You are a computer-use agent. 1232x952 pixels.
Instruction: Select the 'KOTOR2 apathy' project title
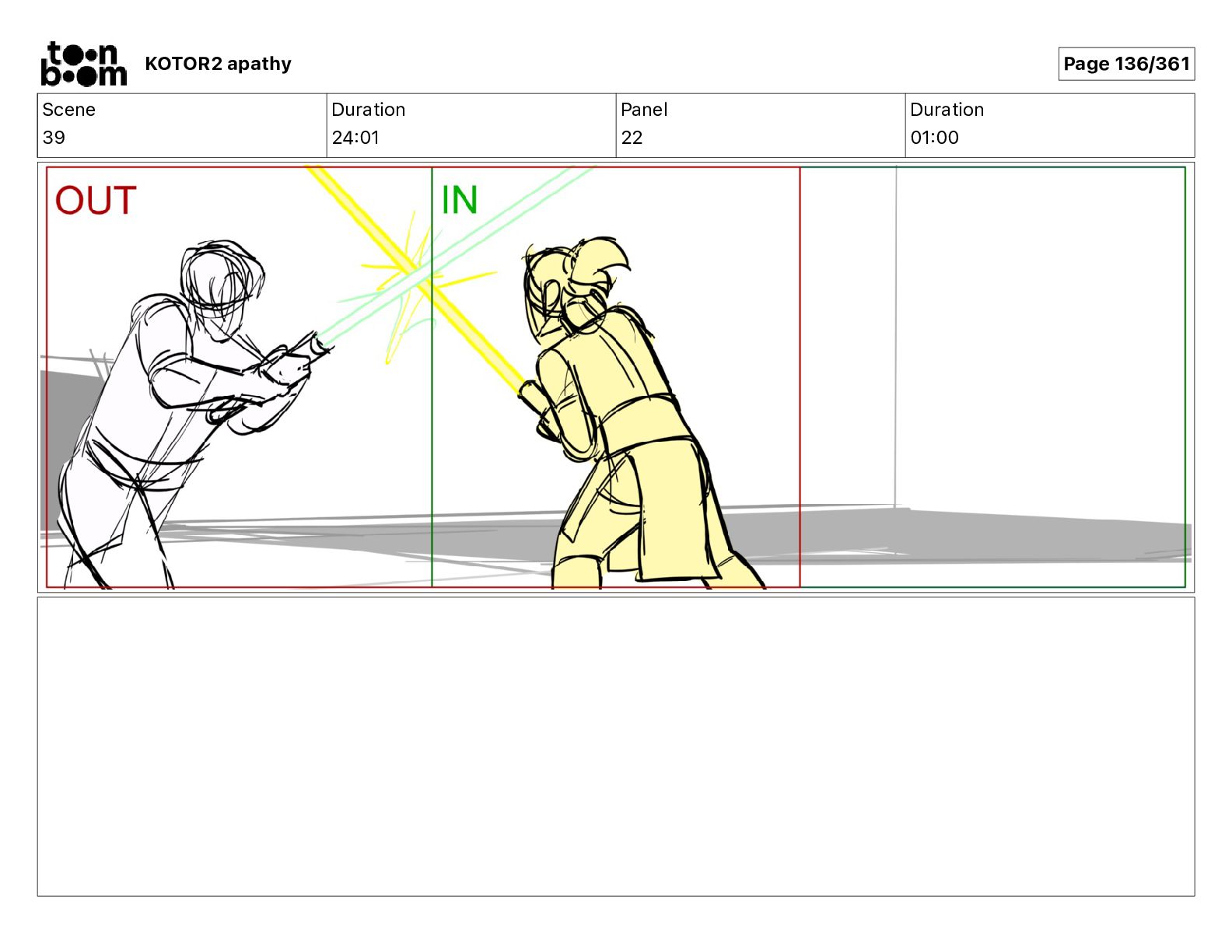point(218,64)
